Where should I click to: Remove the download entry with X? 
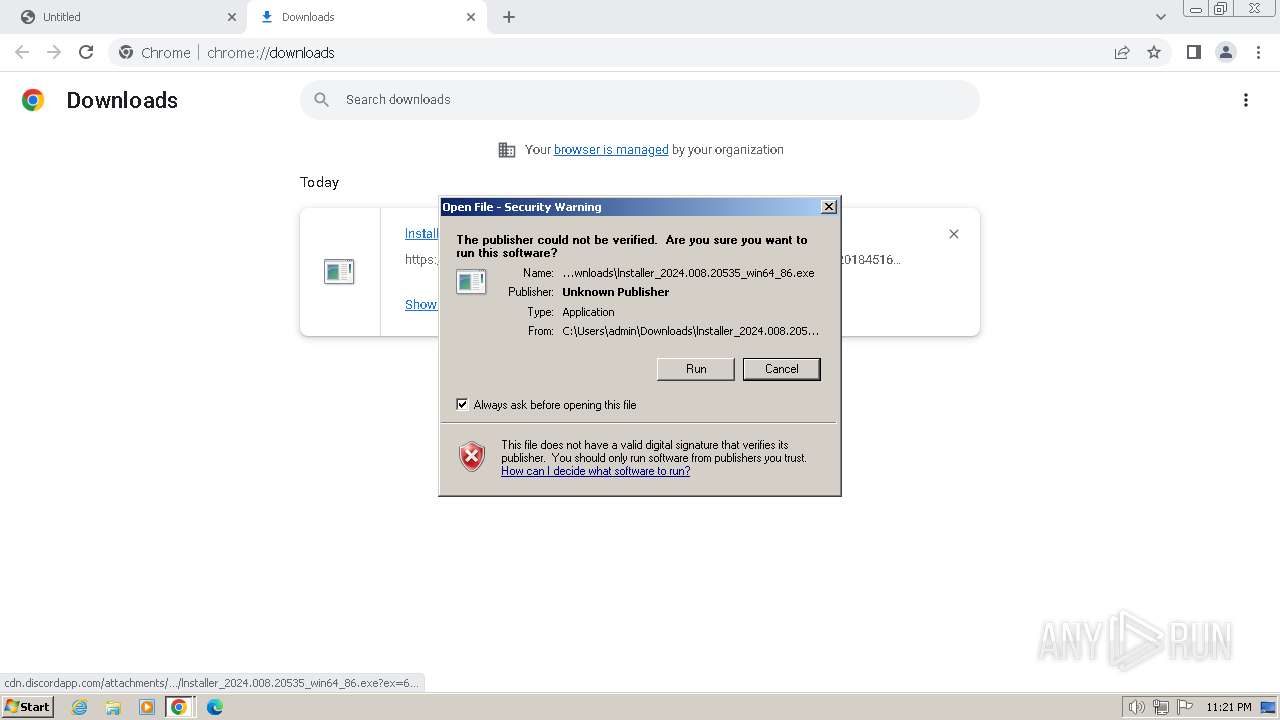tap(954, 234)
